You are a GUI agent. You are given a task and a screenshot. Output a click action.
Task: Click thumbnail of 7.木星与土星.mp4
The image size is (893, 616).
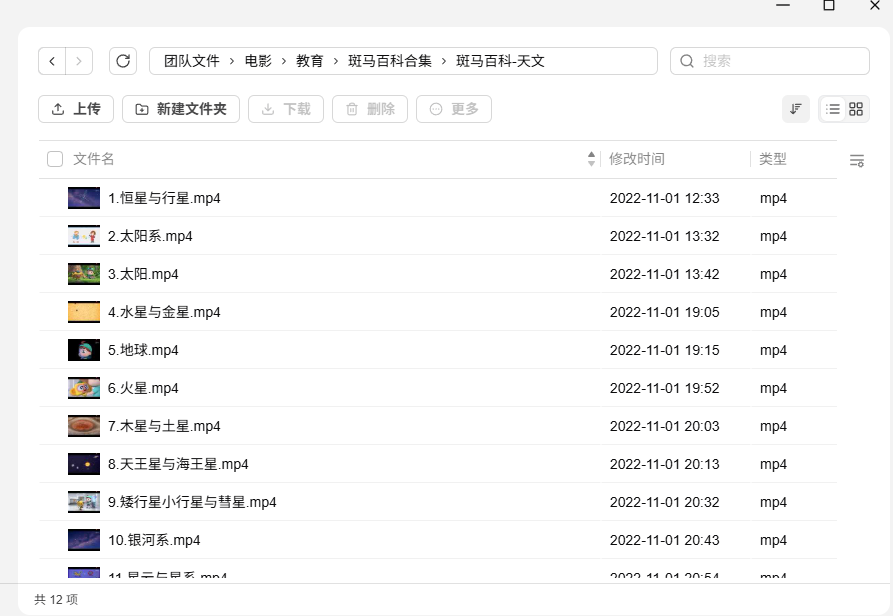(x=84, y=426)
